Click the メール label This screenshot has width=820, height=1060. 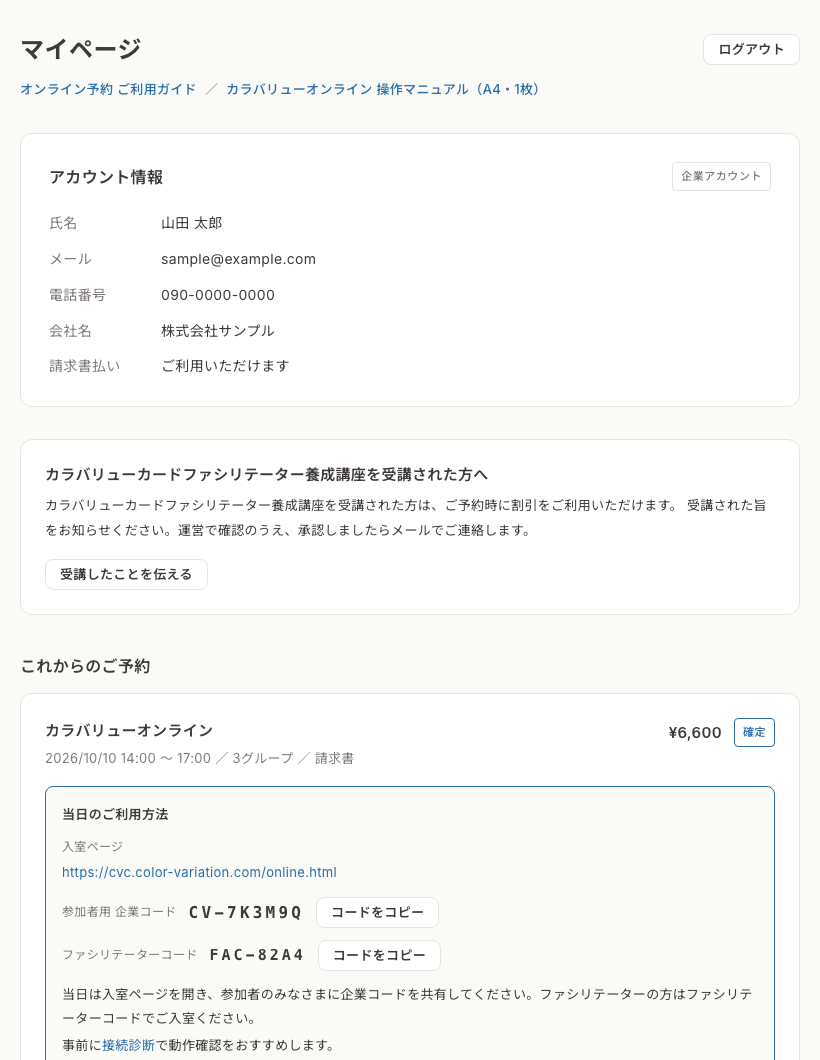[70, 259]
